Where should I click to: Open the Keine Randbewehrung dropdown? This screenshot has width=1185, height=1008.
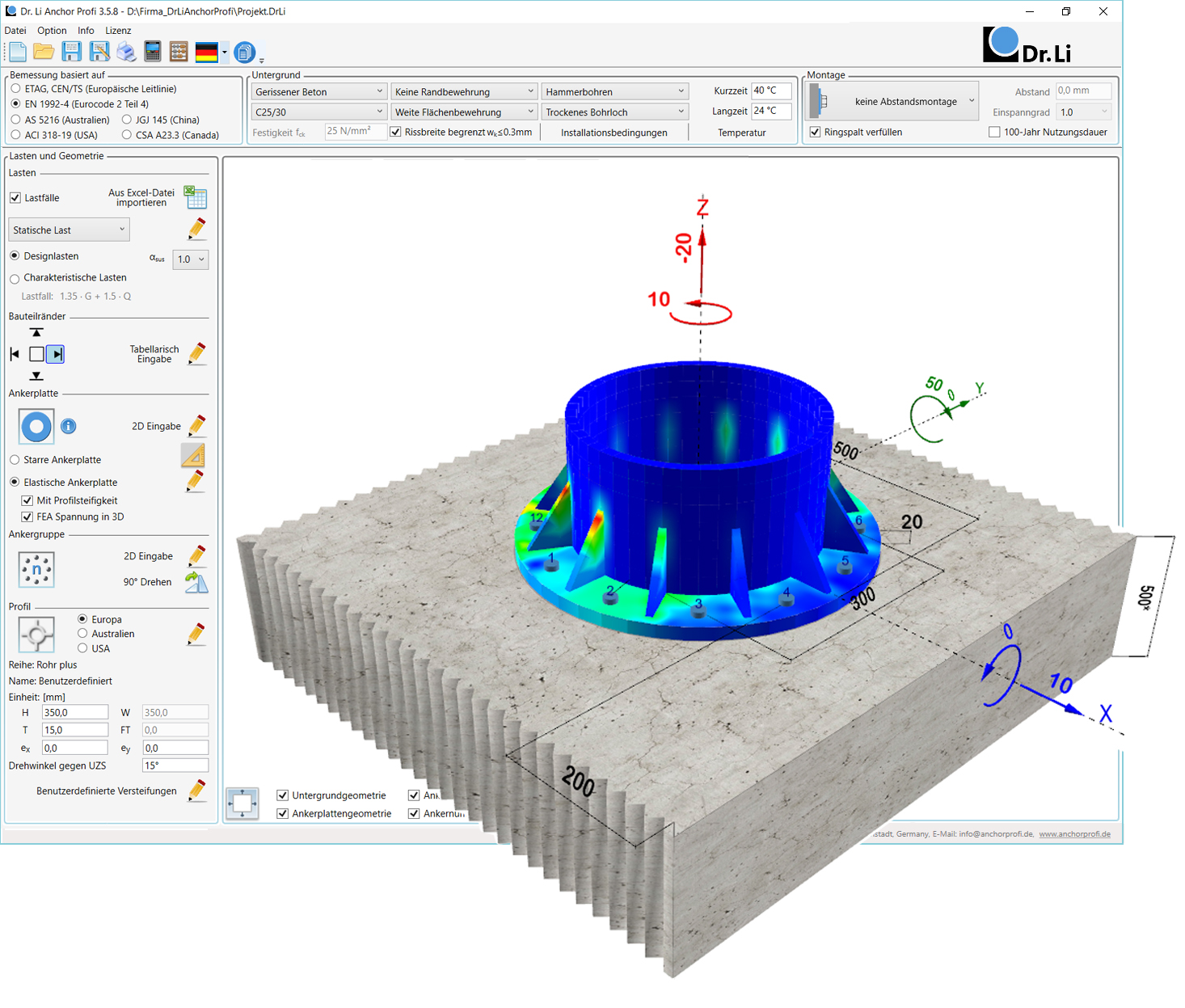(x=464, y=91)
